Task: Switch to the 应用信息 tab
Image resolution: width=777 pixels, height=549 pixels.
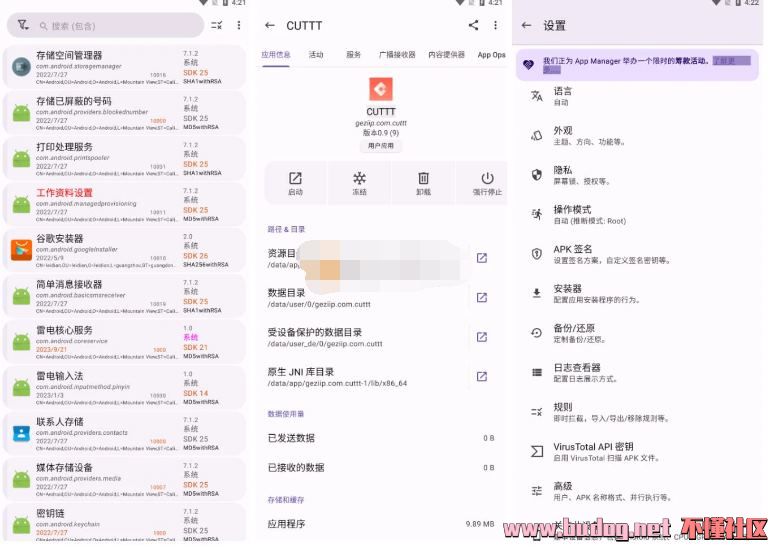Action: click(276, 55)
